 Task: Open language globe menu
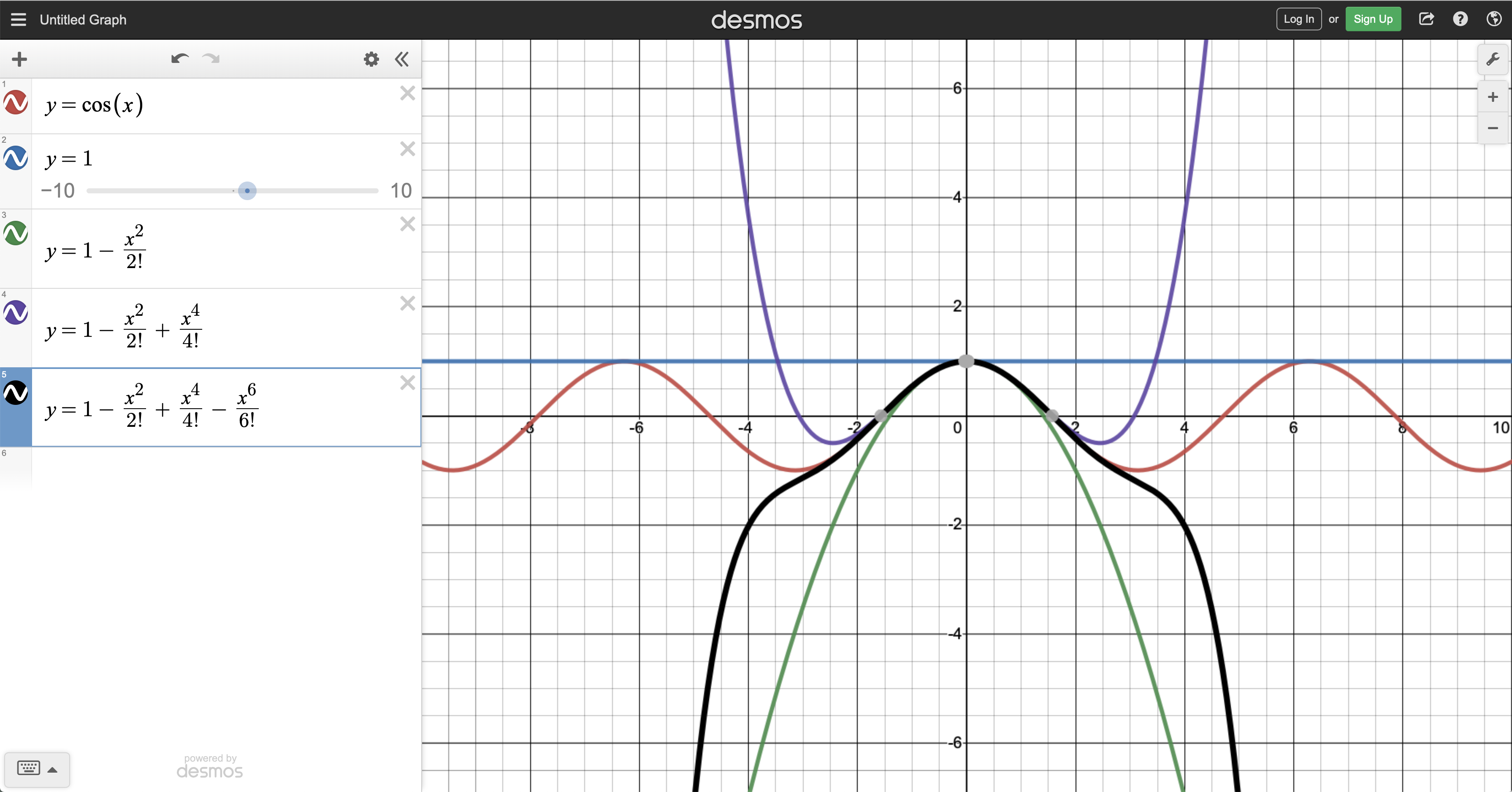(1494, 19)
